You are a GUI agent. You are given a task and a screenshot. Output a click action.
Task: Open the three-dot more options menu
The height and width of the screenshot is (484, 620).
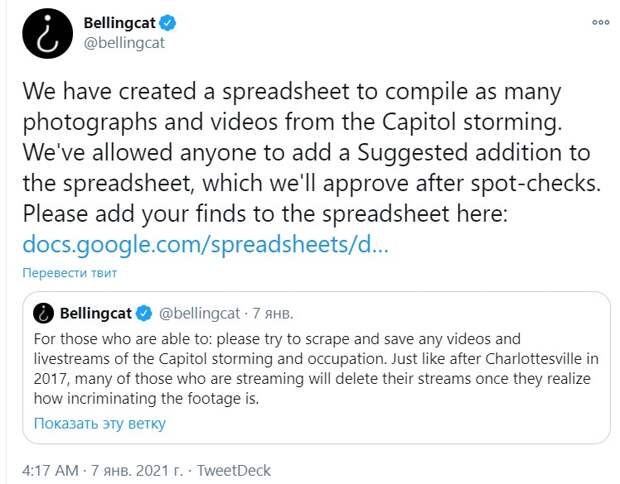(600, 22)
